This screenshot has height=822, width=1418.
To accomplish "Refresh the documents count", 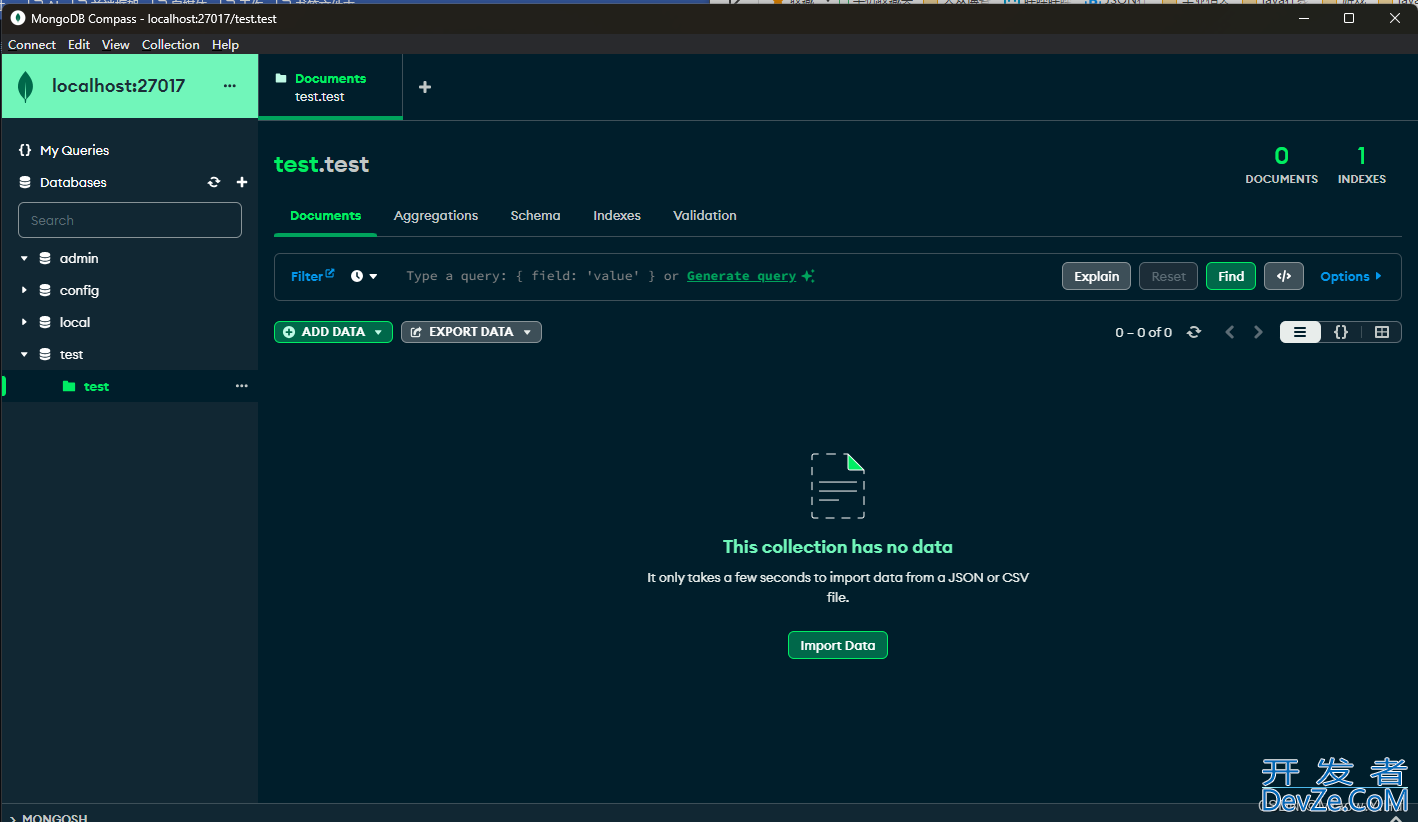I will (x=1194, y=332).
